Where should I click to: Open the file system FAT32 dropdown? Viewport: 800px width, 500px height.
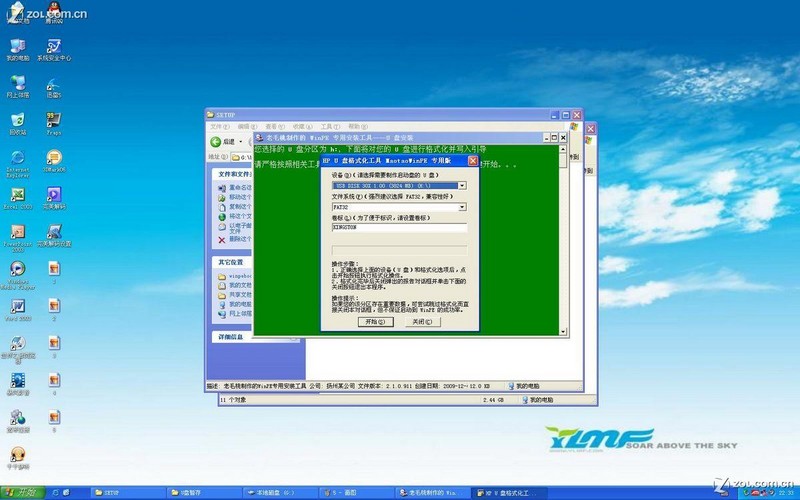point(462,207)
